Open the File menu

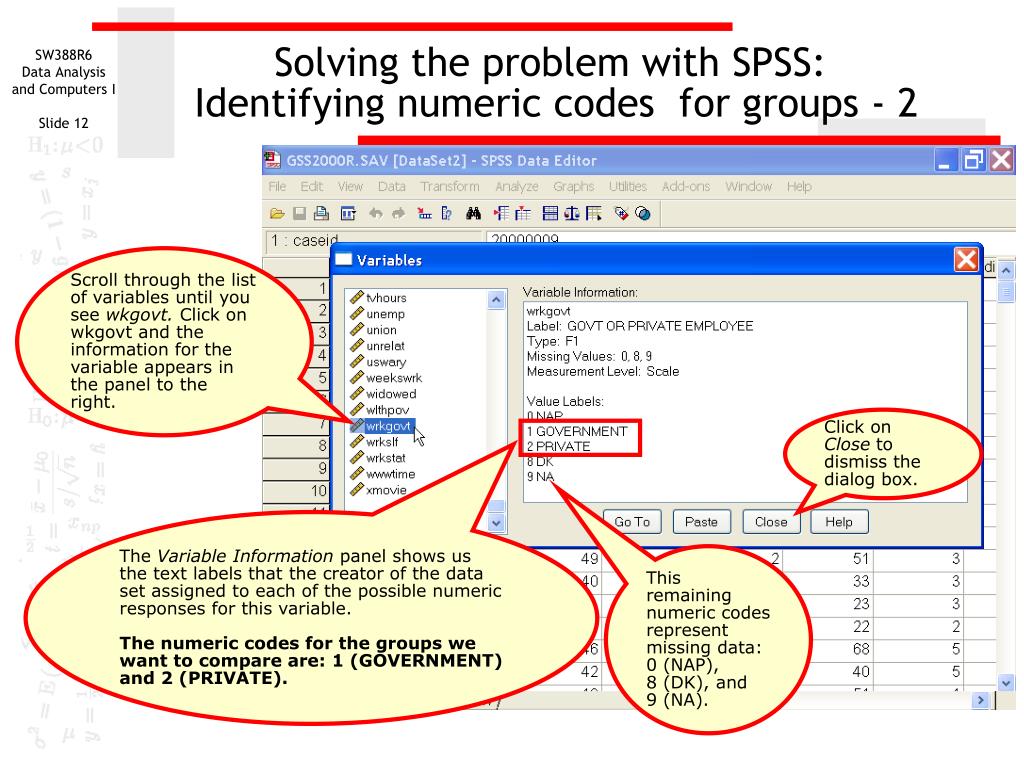[x=277, y=187]
